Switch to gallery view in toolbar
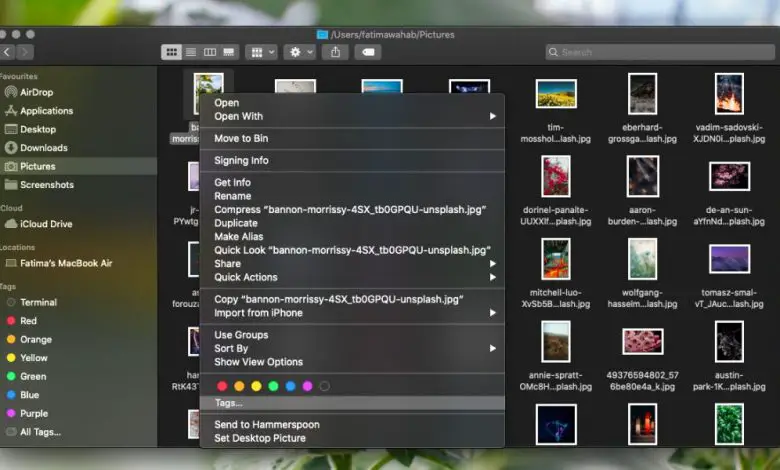 [229, 51]
